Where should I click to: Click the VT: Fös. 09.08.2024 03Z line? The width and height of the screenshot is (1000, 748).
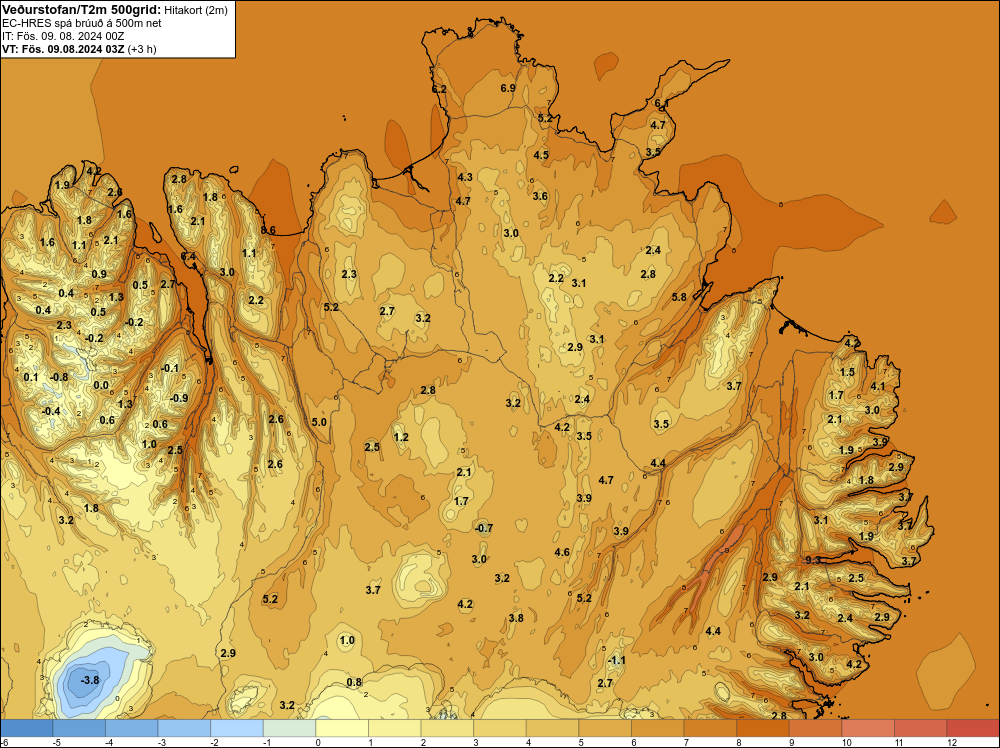pos(64,49)
